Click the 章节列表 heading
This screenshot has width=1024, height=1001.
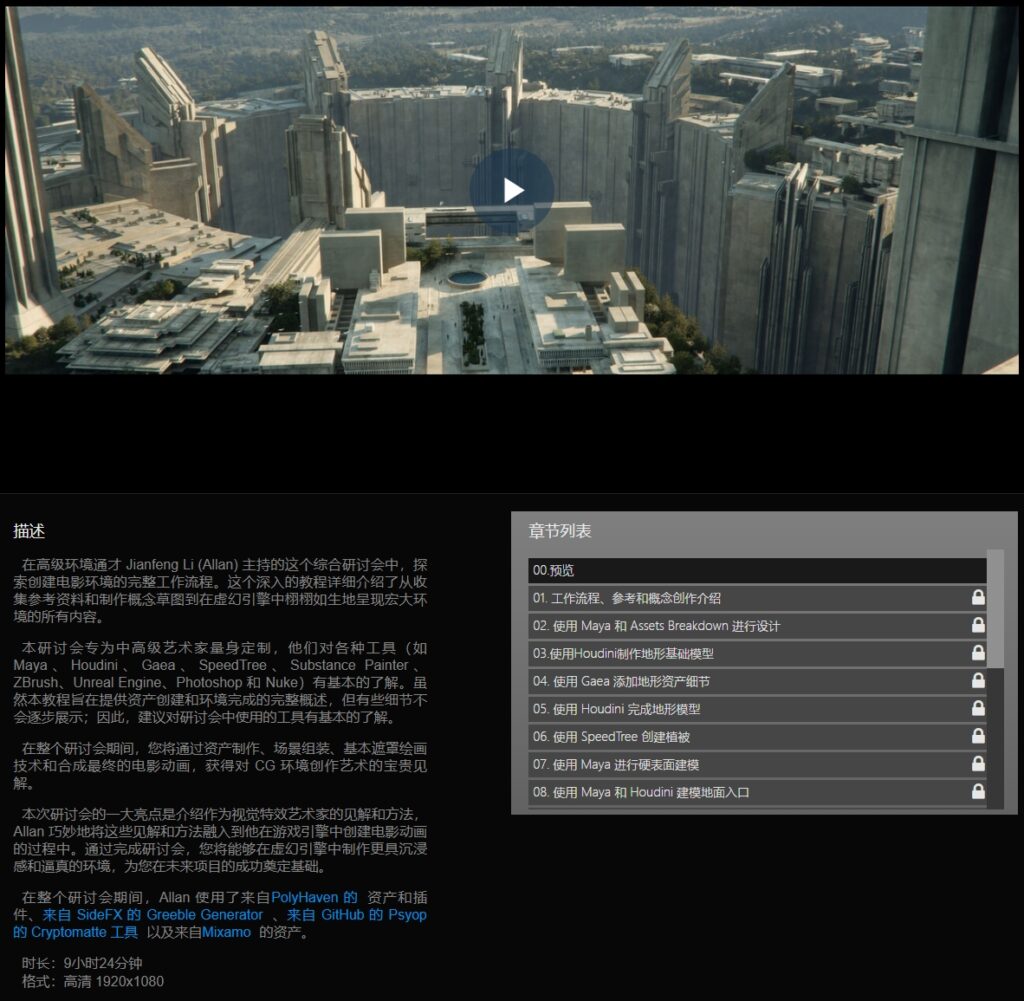(560, 531)
